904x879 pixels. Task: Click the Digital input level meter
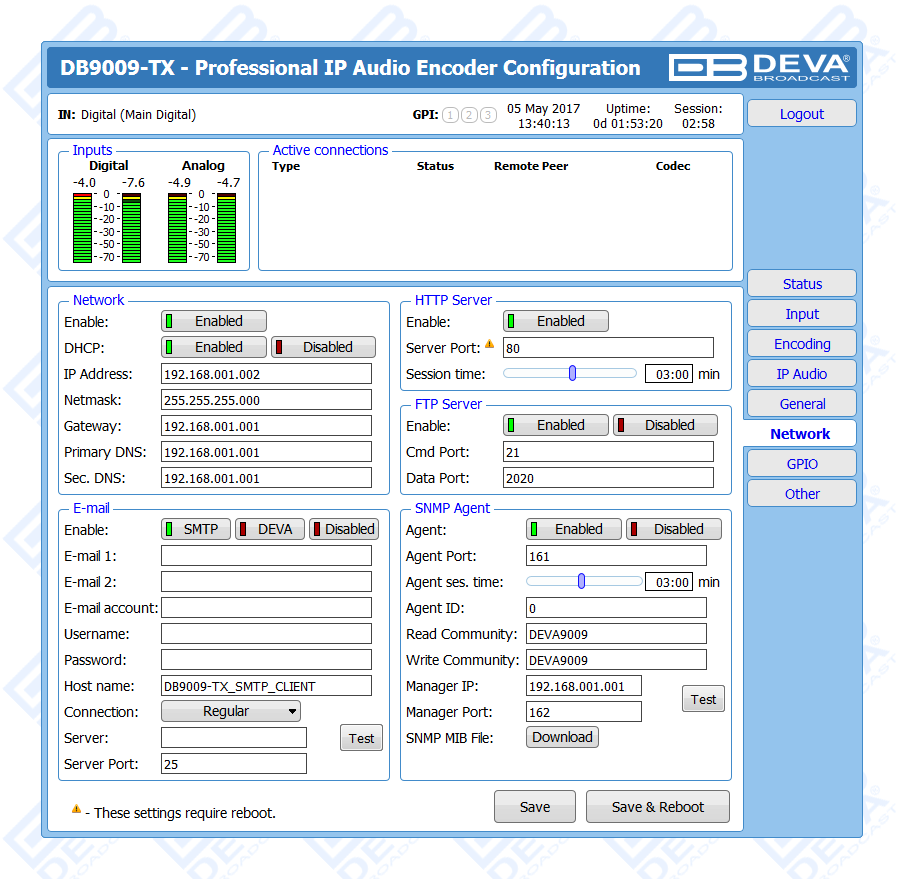tap(108, 227)
